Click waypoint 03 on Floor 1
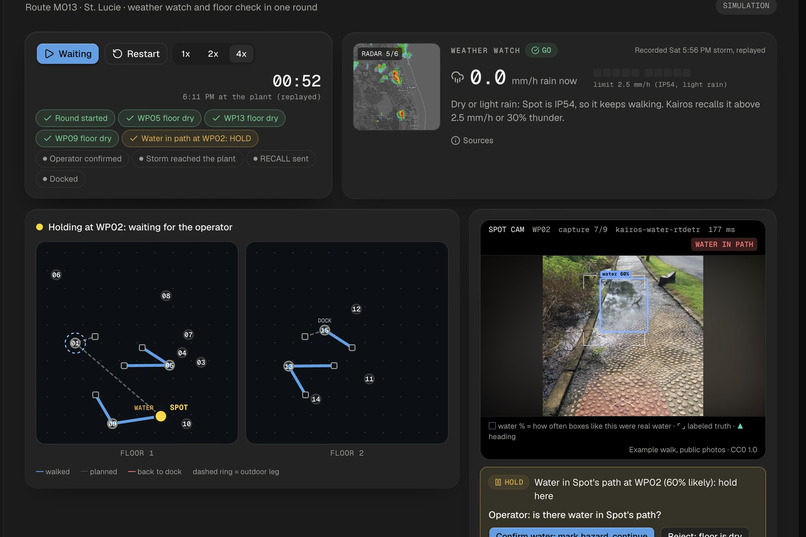 point(201,362)
